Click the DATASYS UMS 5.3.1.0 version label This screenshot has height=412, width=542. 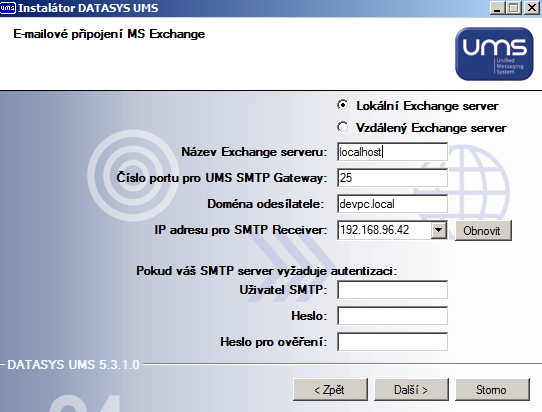[73, 365]
